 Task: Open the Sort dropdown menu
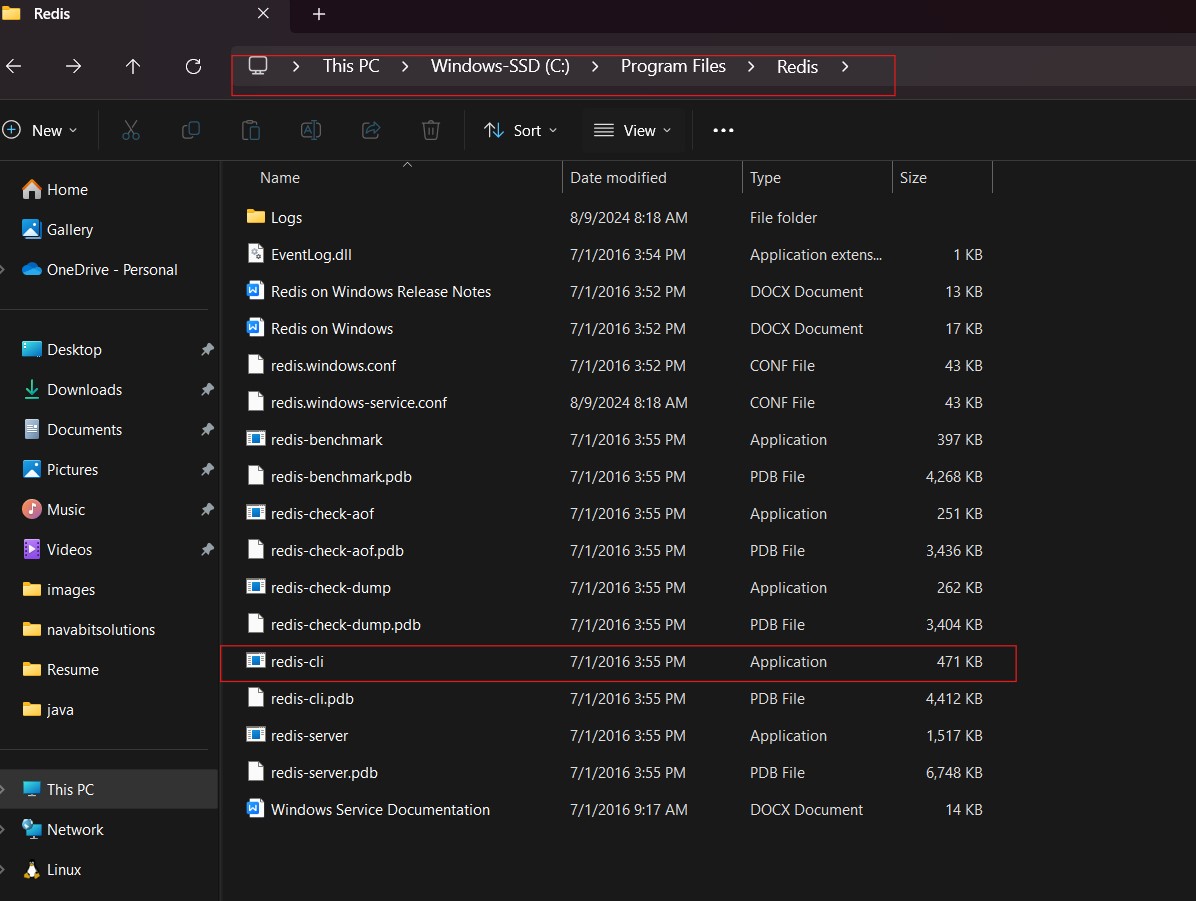click(x=520, y=130)
